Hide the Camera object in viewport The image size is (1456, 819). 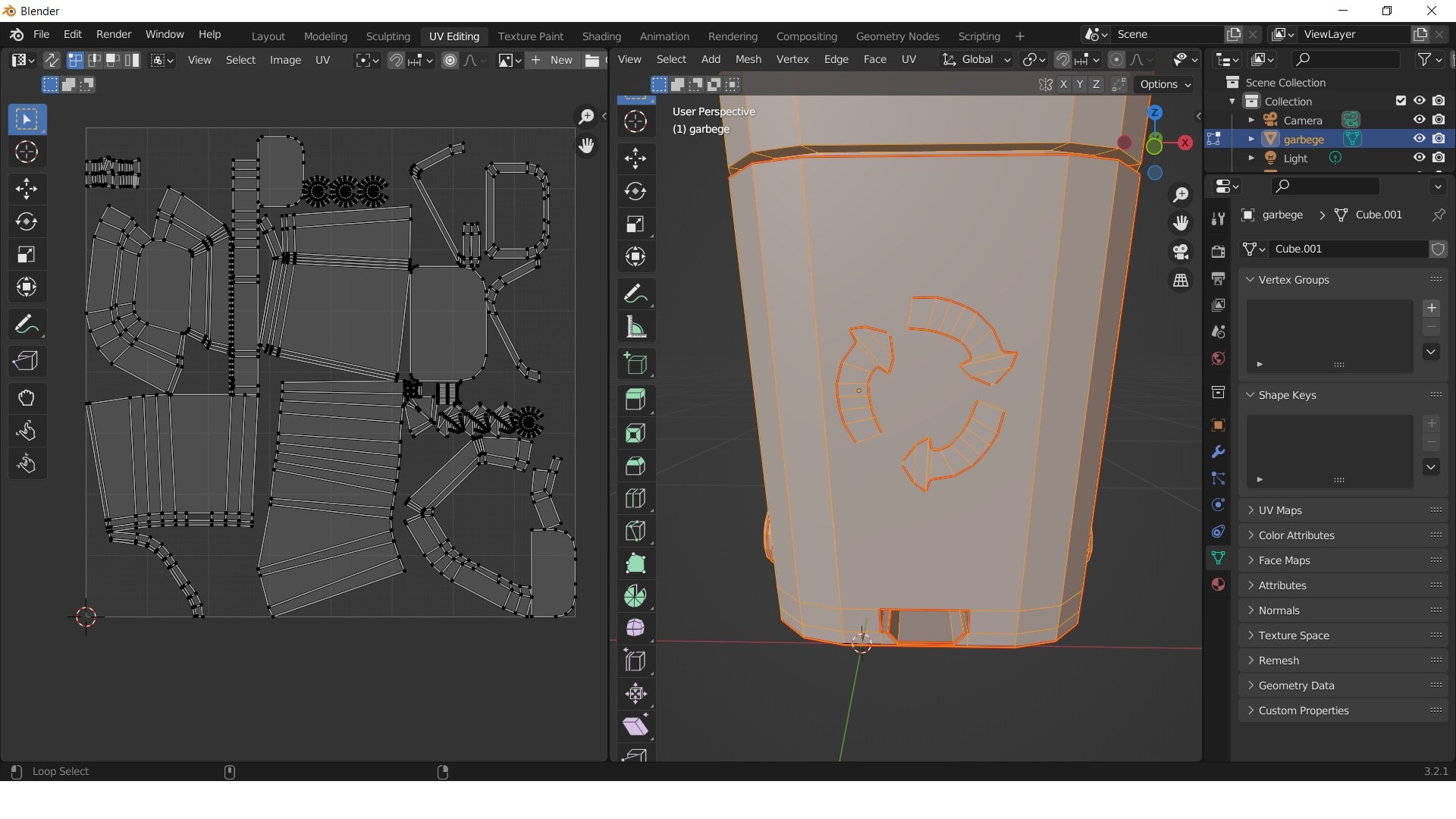(1419, 120)
